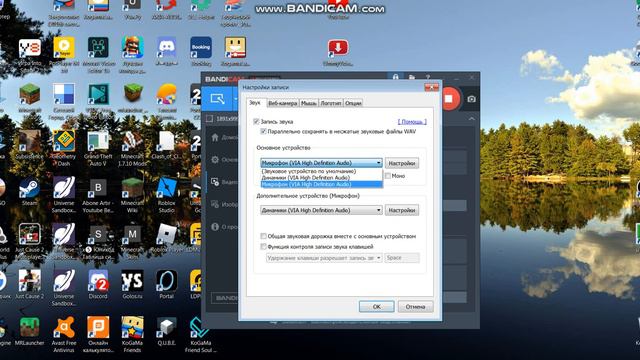Open Bandicam Home sidebar icon
Screen dimensions: 640x360
215,137
